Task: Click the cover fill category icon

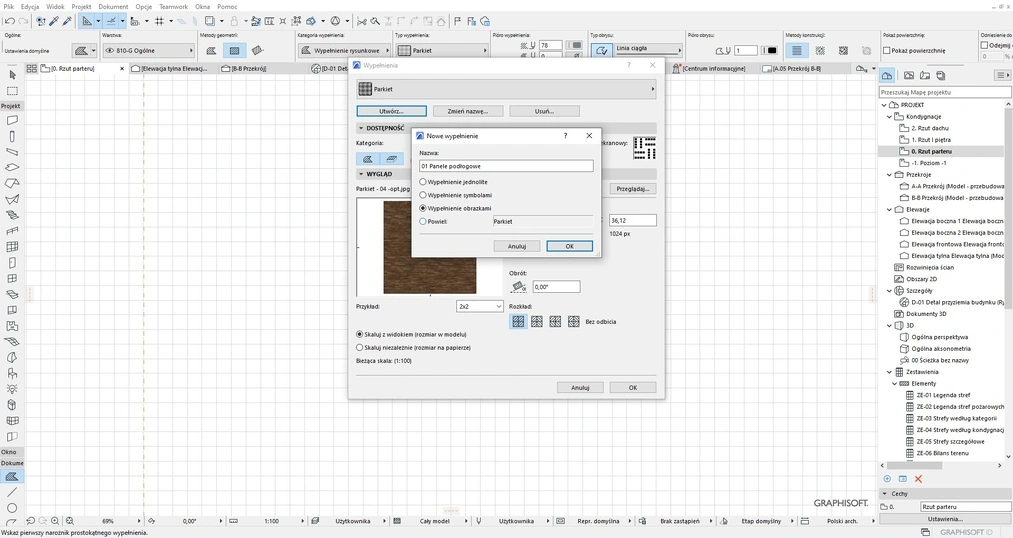Action: tap(392, 158)
